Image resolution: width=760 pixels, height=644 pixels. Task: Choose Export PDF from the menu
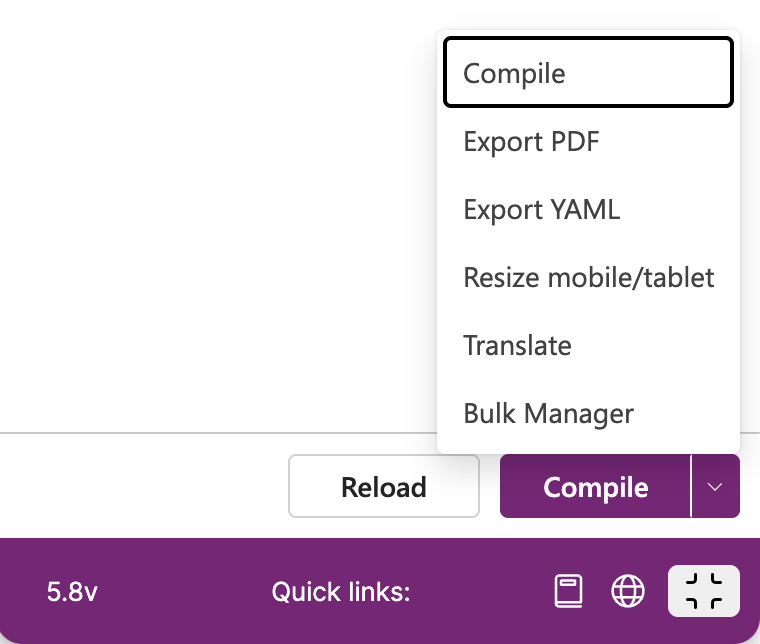[x=588, y=141]
